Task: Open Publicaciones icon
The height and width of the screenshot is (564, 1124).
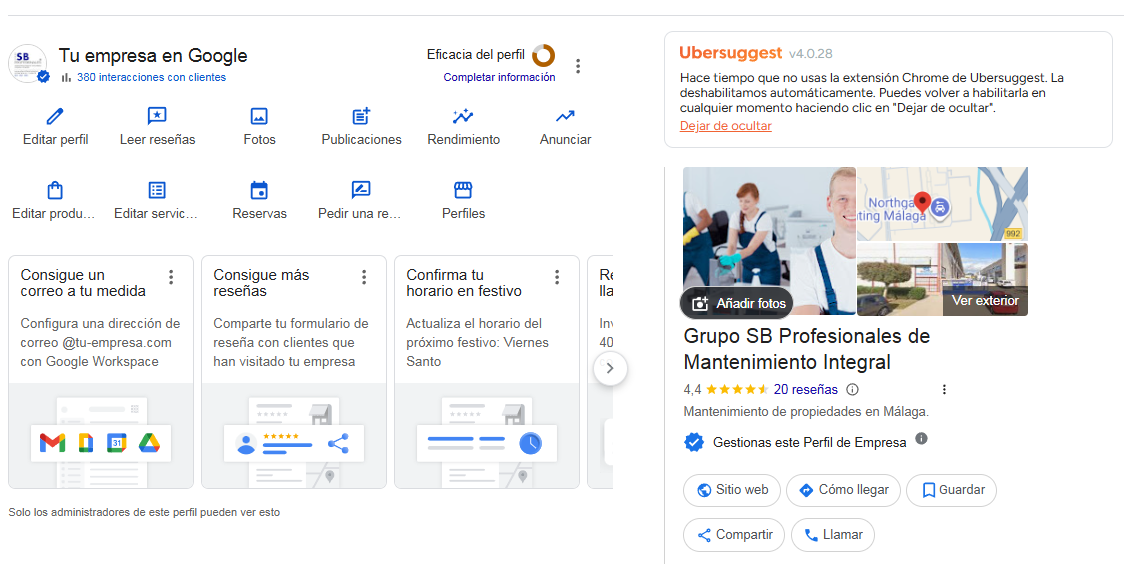Action: click(361, 116)
